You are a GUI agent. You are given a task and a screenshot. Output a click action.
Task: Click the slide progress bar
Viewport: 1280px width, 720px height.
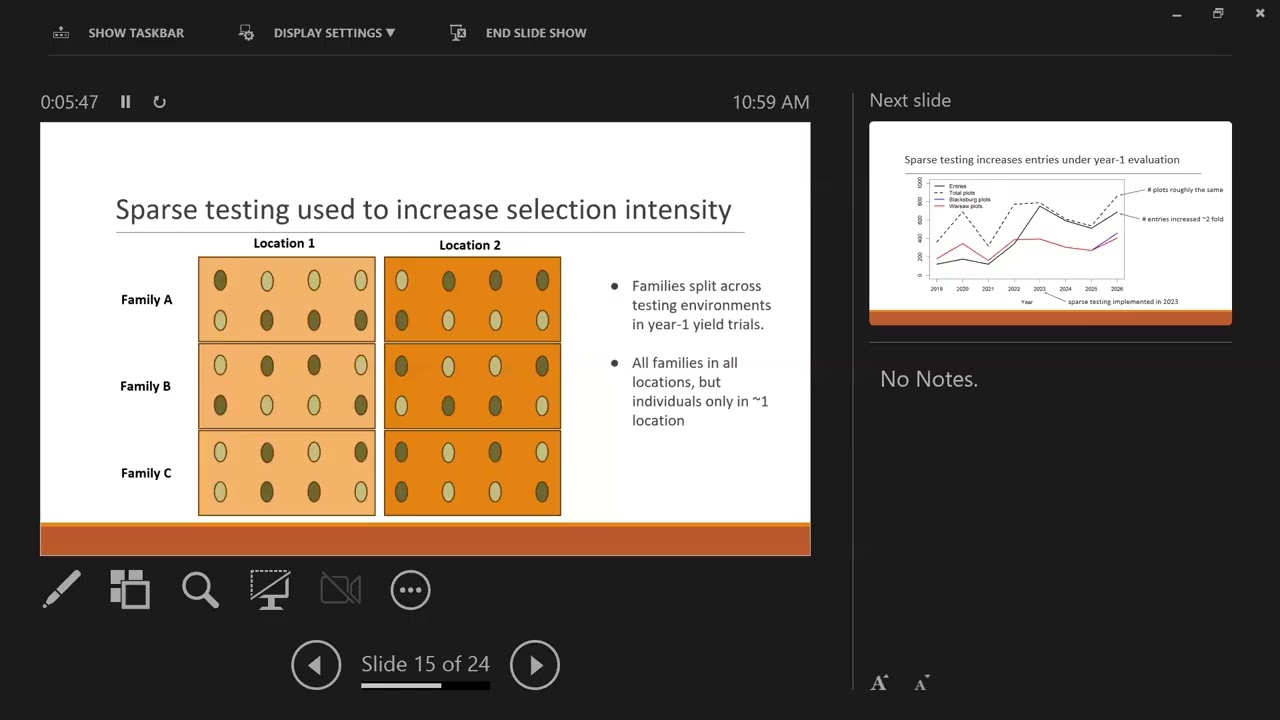(x=425, y=686)
